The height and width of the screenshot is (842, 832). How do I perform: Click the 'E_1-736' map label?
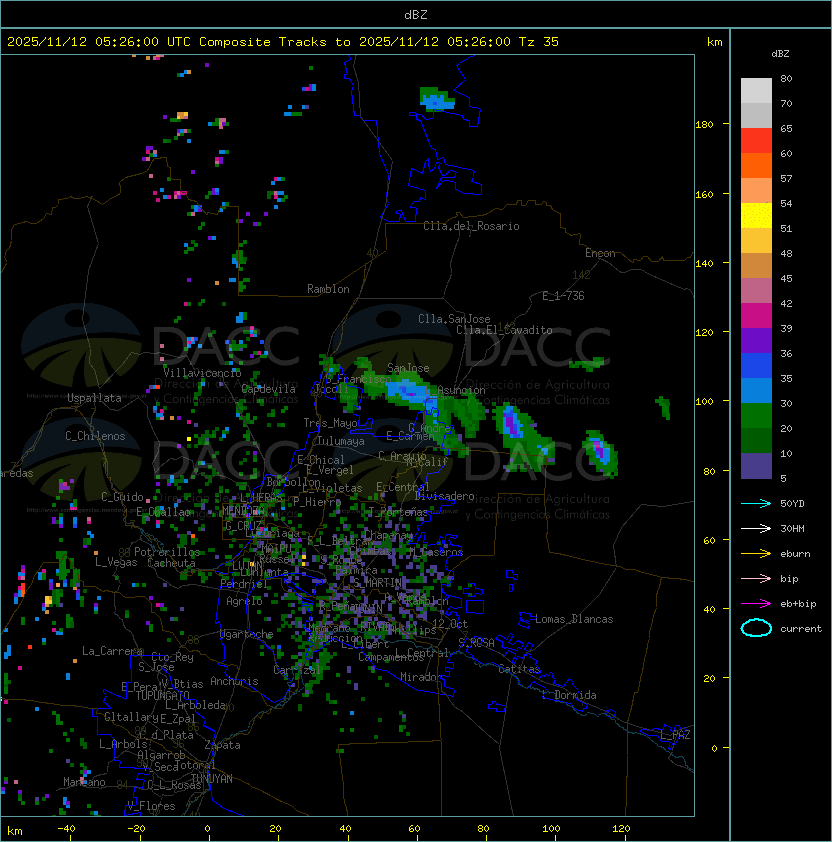pos(563,296)
